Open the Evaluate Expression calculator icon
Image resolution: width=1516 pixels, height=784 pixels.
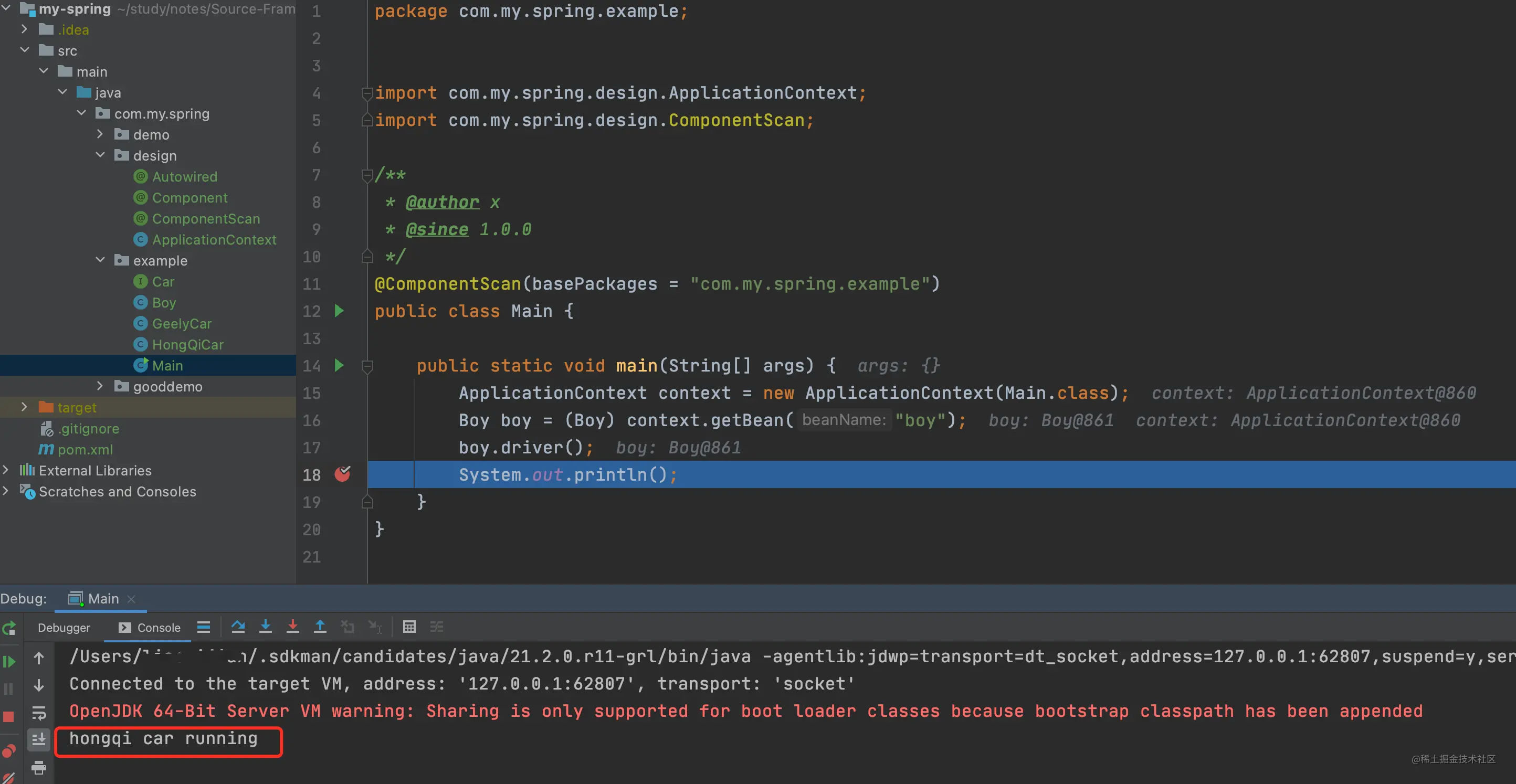point(409,627)
